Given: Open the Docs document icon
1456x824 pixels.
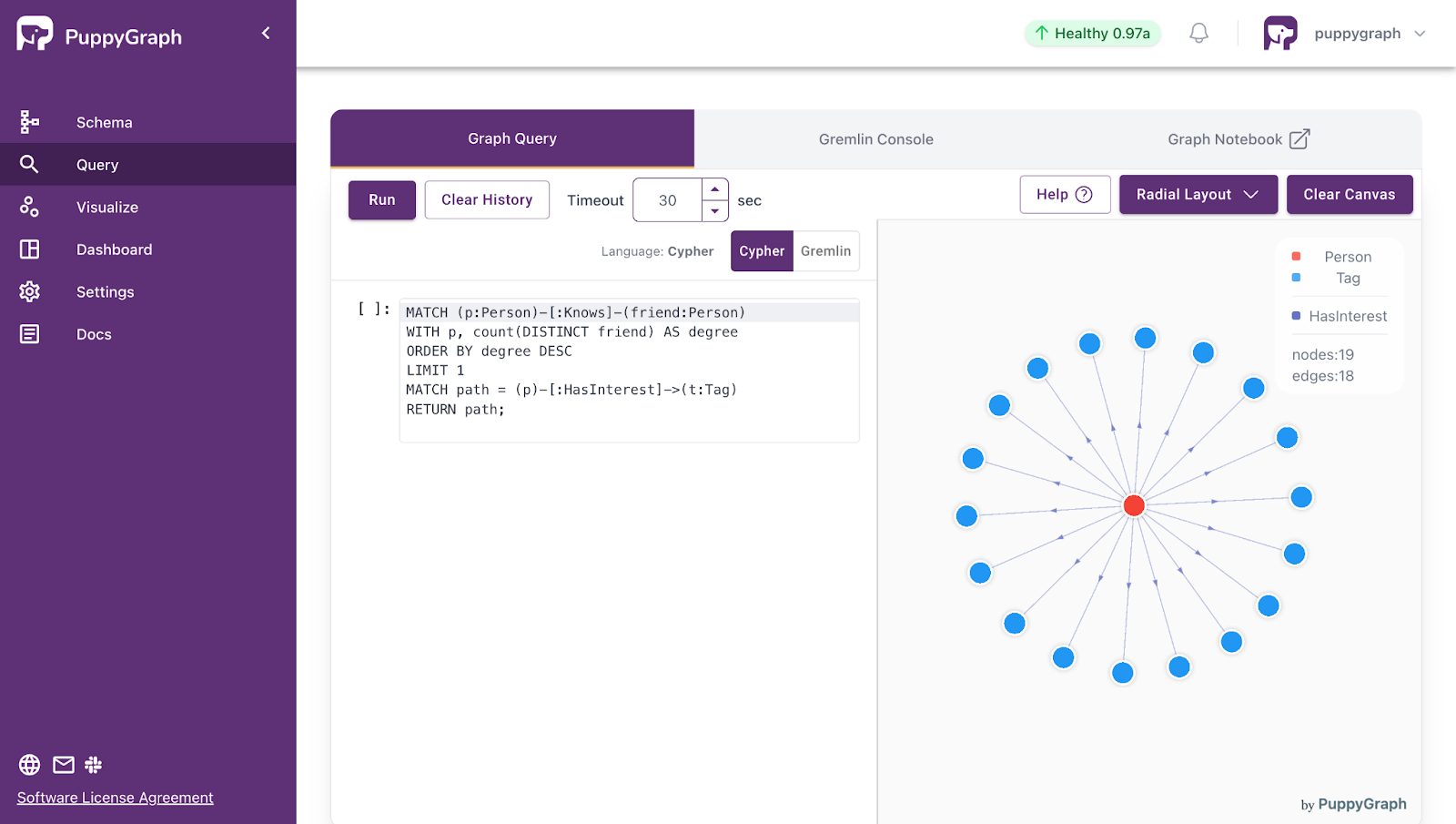Looking at the screenshot, I should [29, 334].
